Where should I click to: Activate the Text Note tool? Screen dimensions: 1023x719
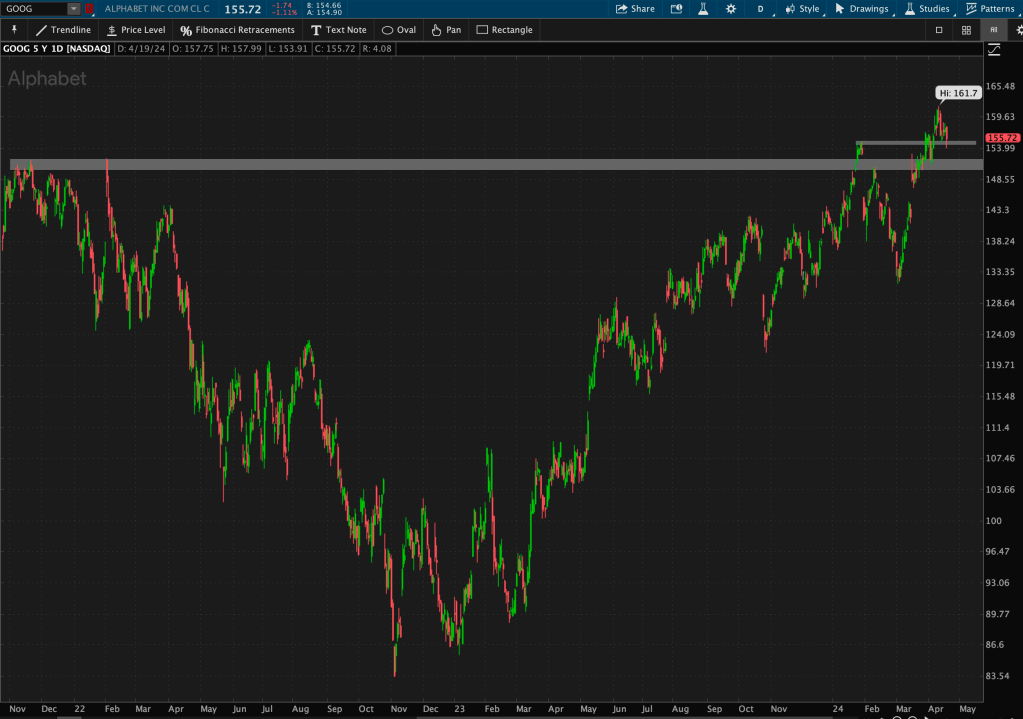tap(339, 30)
